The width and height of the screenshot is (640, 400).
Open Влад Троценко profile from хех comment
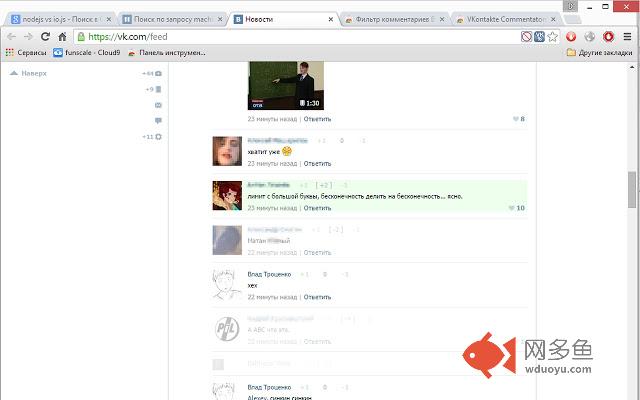(269, 274)
